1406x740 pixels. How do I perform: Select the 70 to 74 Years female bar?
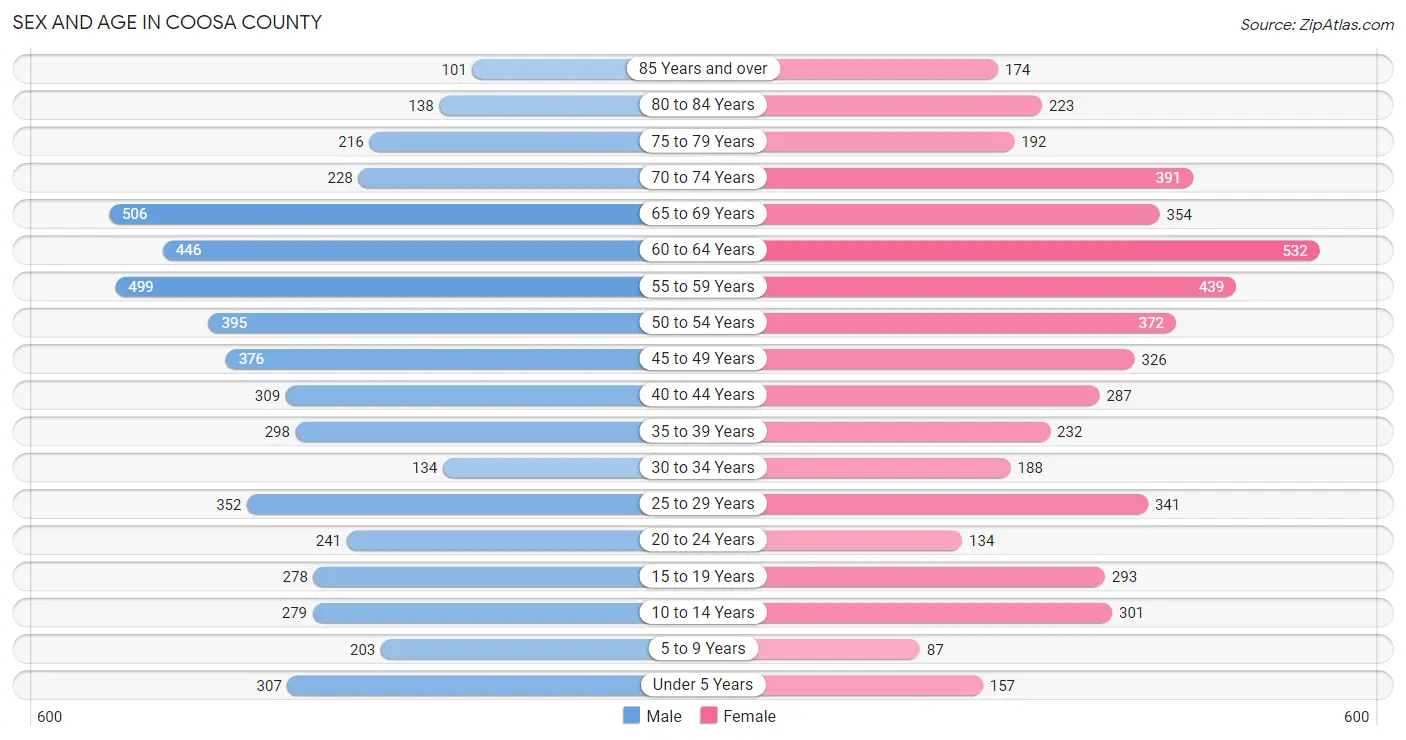[x=977, y=178]
